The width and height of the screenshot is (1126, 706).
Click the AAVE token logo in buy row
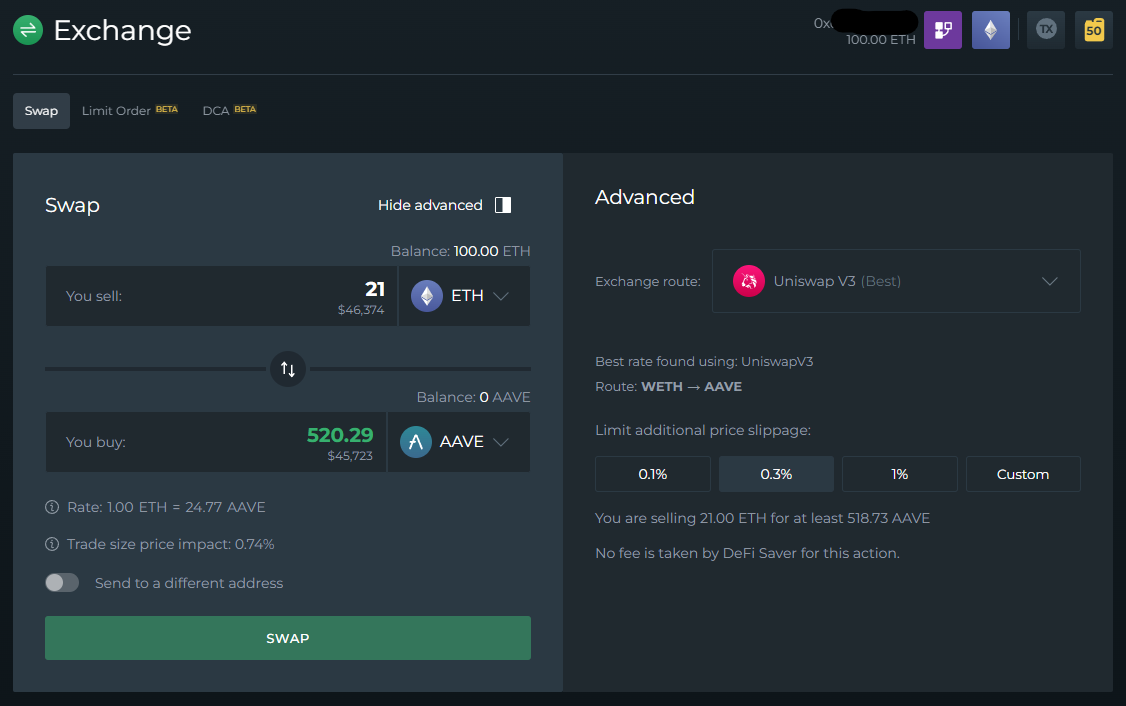415,441
